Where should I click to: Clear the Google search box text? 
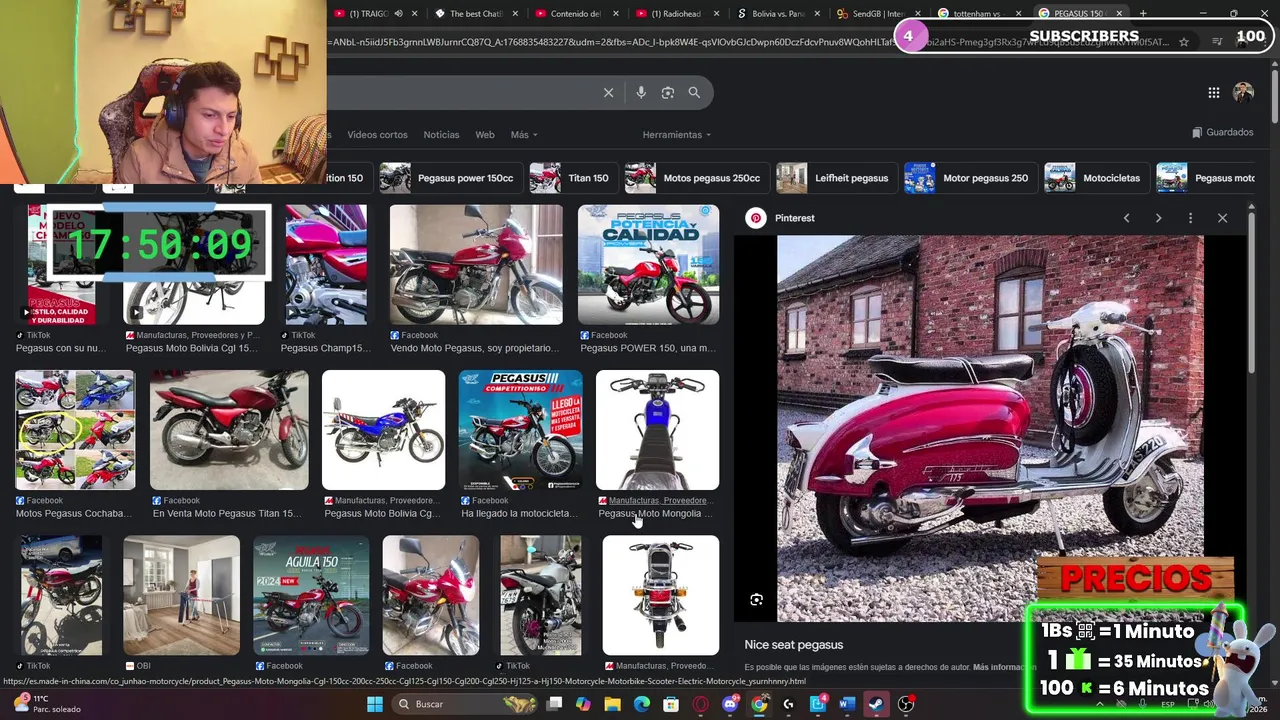point(608,92)
